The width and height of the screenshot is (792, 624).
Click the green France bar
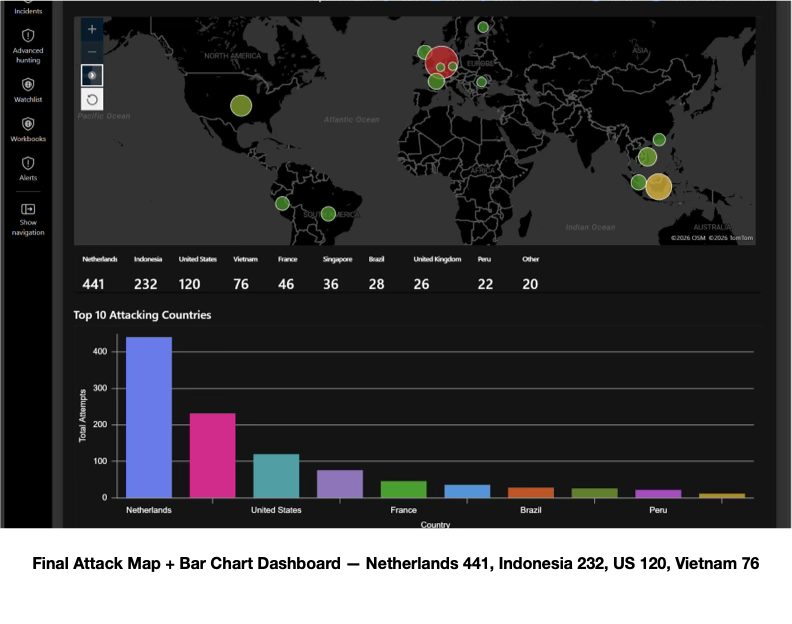[404, 490]
